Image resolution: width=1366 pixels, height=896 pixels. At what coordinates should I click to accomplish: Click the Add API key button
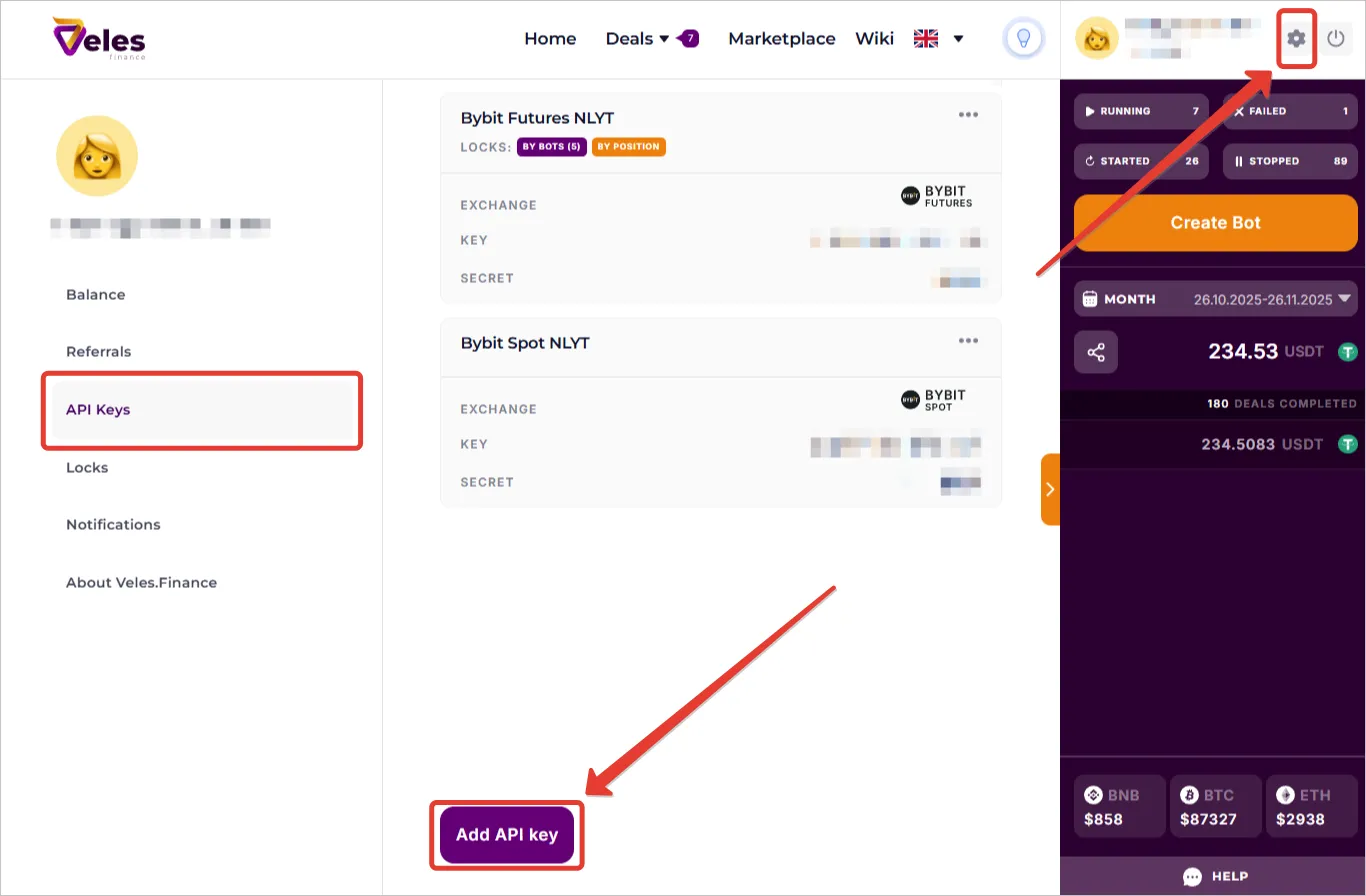(507, 835)
